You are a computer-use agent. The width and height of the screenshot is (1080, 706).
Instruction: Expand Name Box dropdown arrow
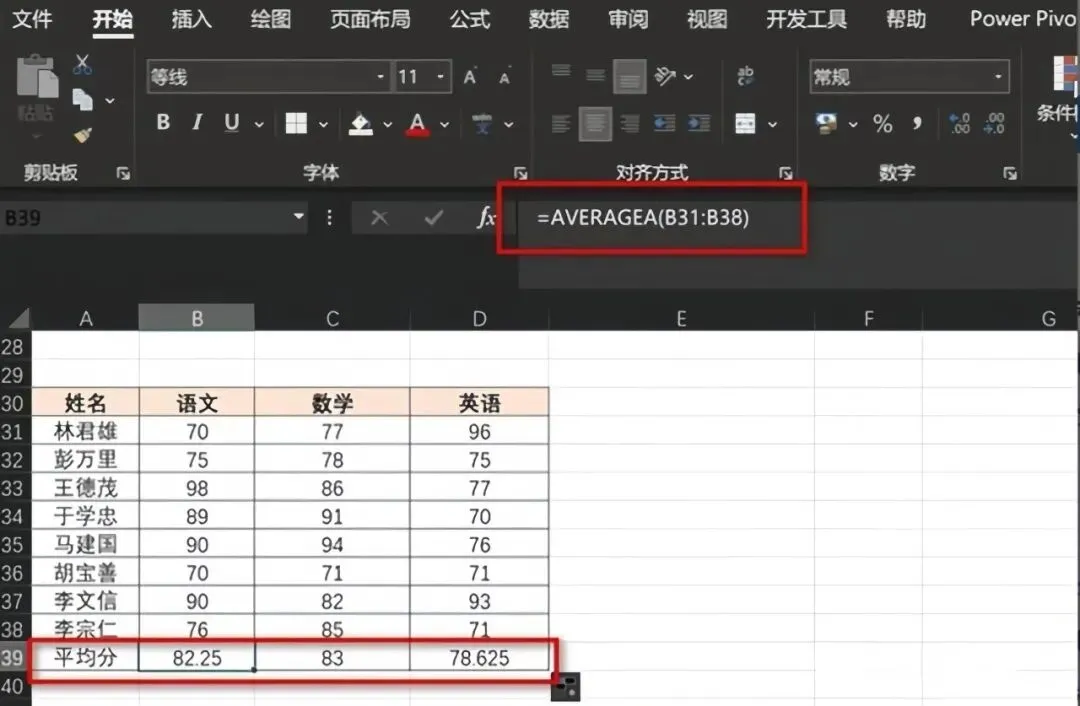pos(298,216)
